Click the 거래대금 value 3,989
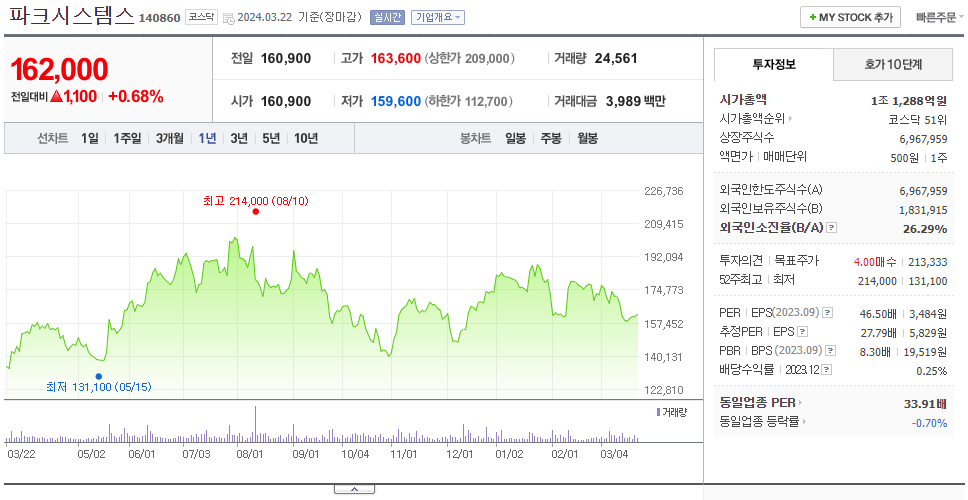 click(x=623, y=101)
